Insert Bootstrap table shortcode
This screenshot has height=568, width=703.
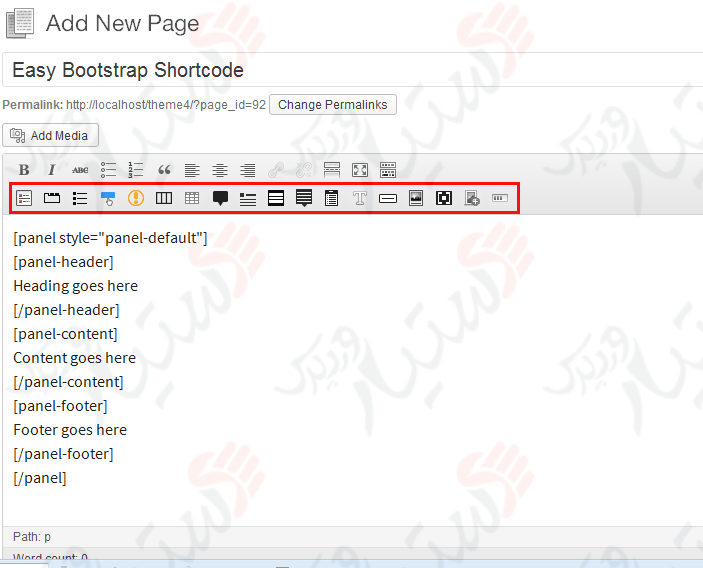point(192,198)
